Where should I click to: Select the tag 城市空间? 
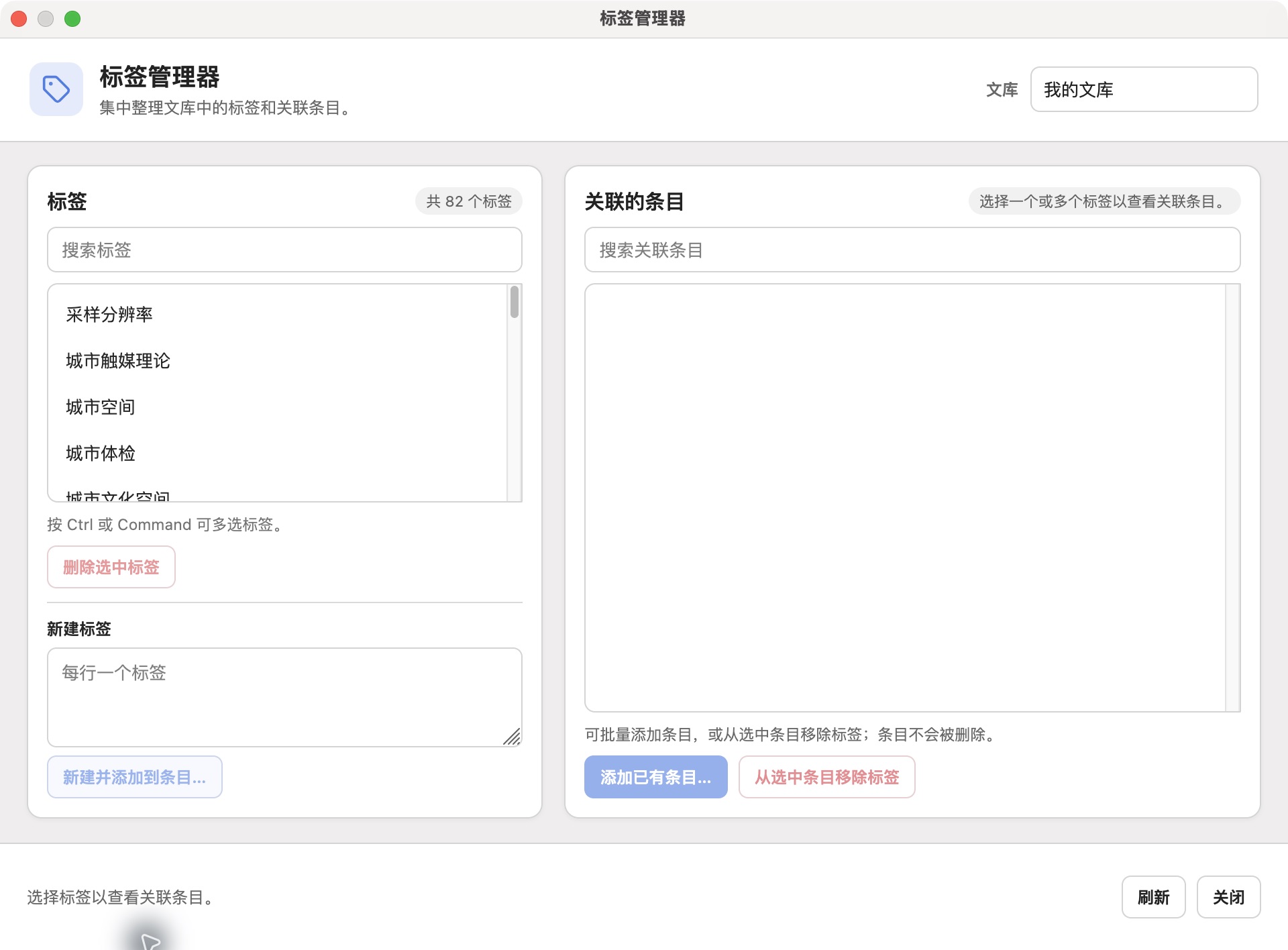[x=278, y=407]
